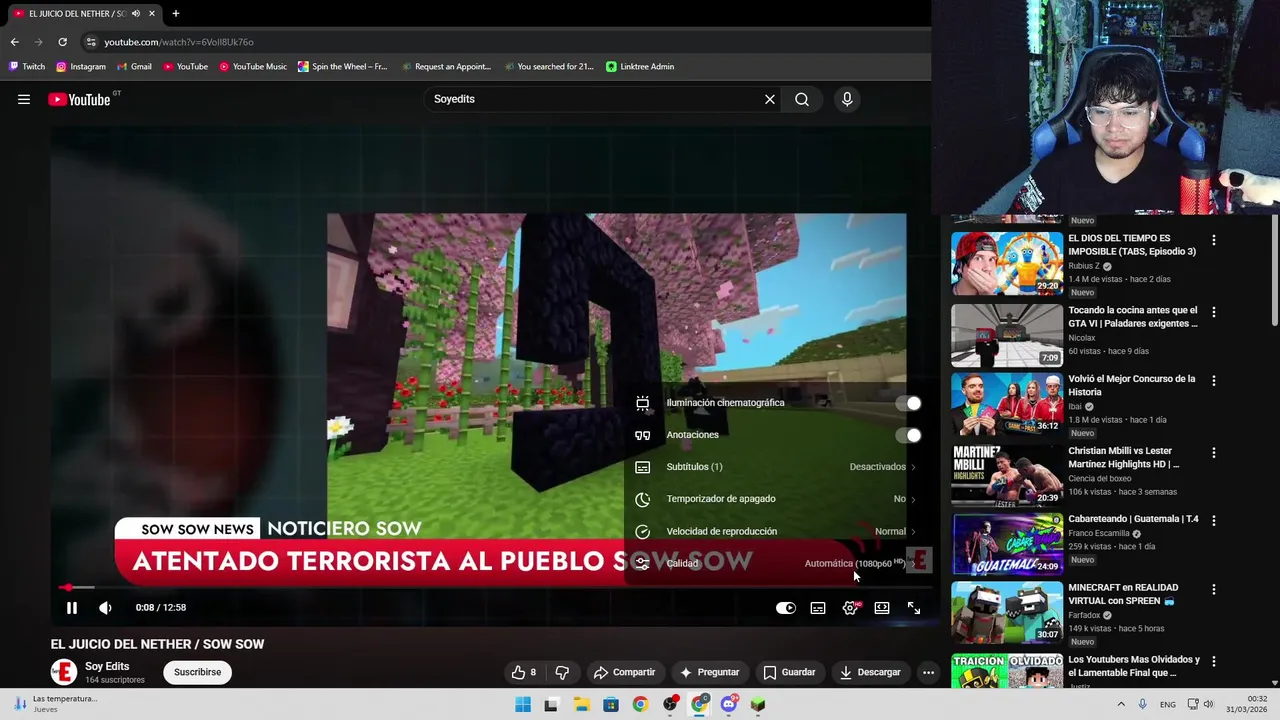This screenshot has height=720, width=1280.
Task: Open the YouTube hamburger guide menu
Action: pyautogui.click(x=24, y=99)
